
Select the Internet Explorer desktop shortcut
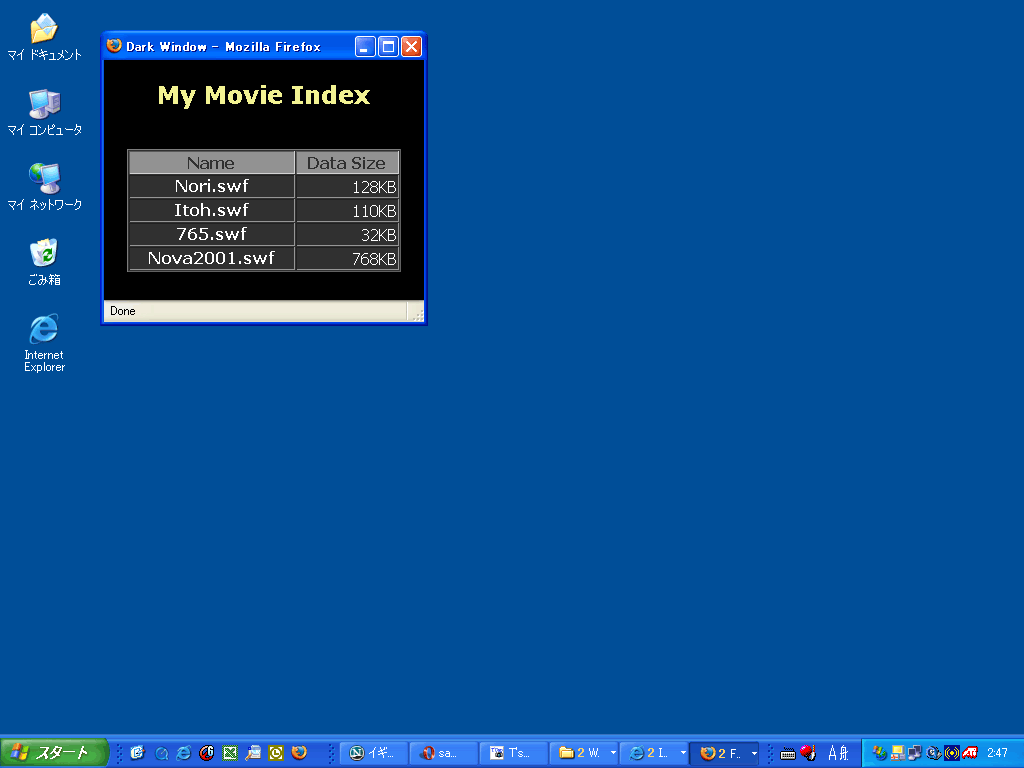click(x=44, y=329)
